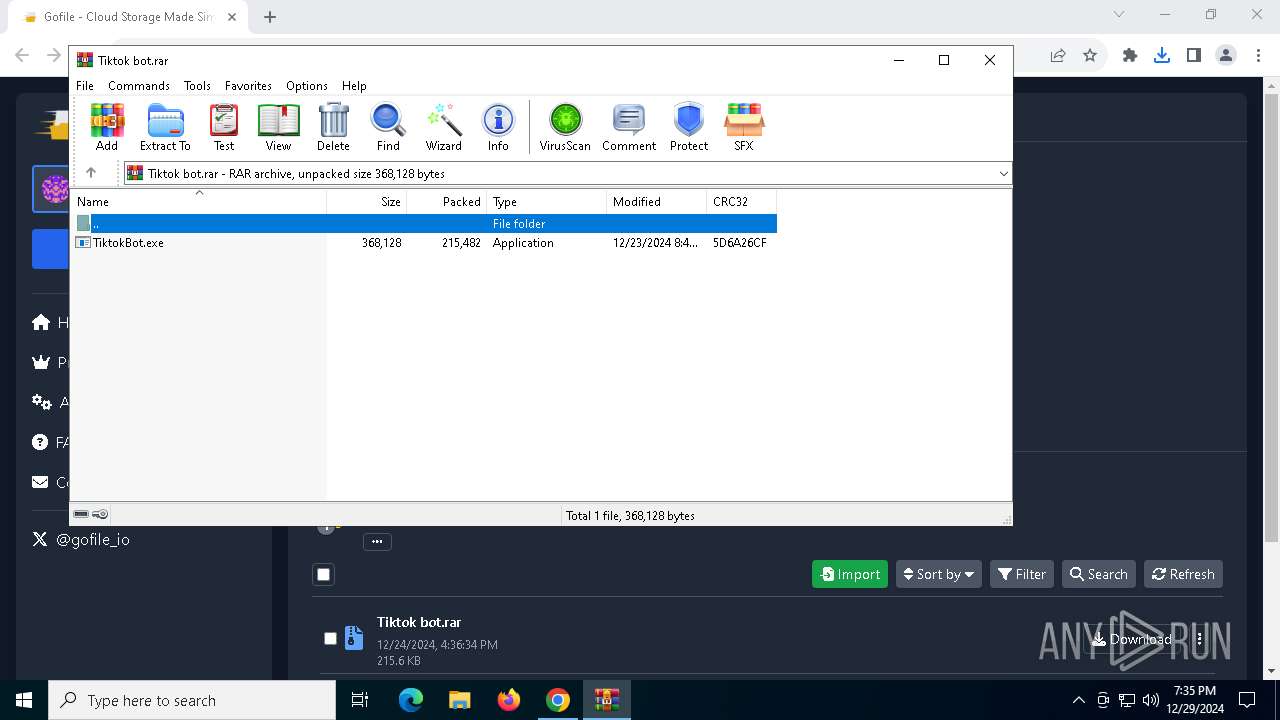Open file options dots beside Download
Screen dimensions: 1280x720
coord(1199,639)
